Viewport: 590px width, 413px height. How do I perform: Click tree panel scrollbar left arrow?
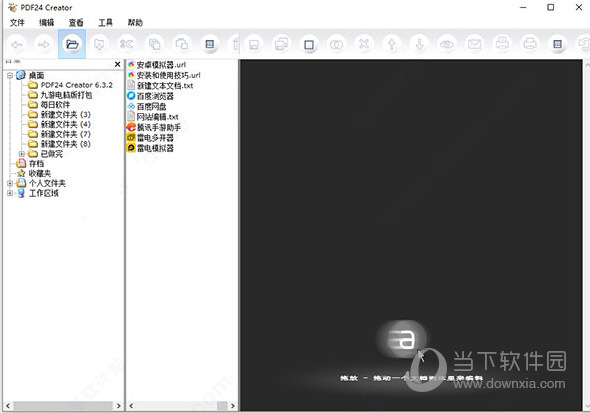(8, 406)
